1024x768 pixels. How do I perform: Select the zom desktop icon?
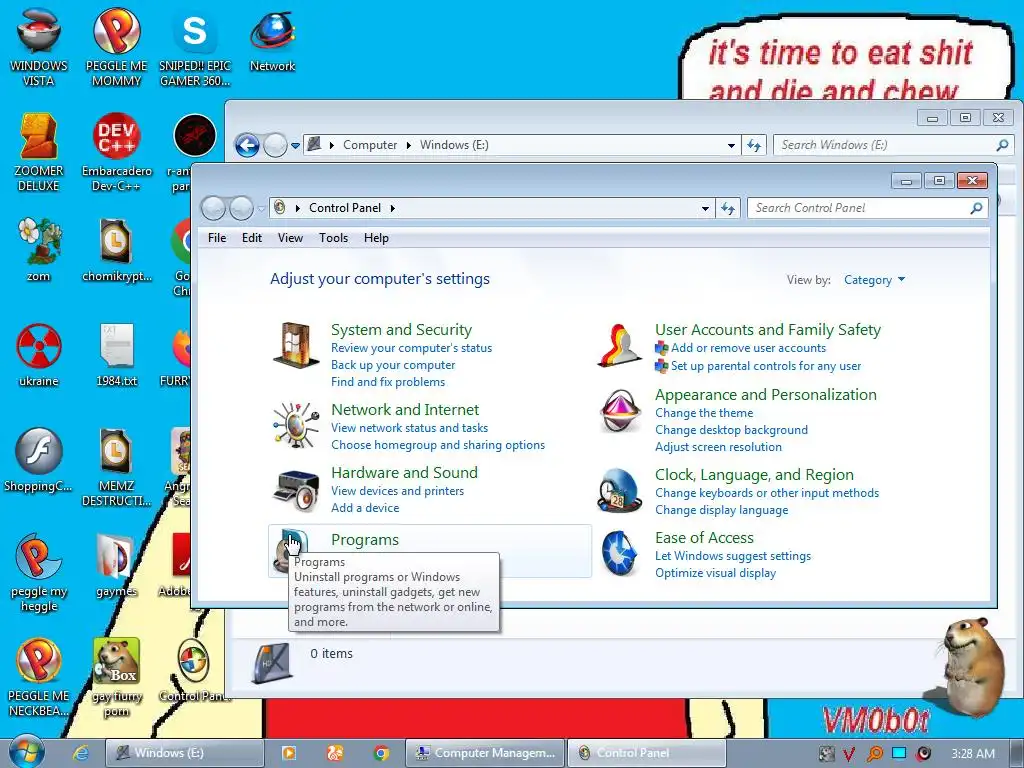tap(39, 249)
